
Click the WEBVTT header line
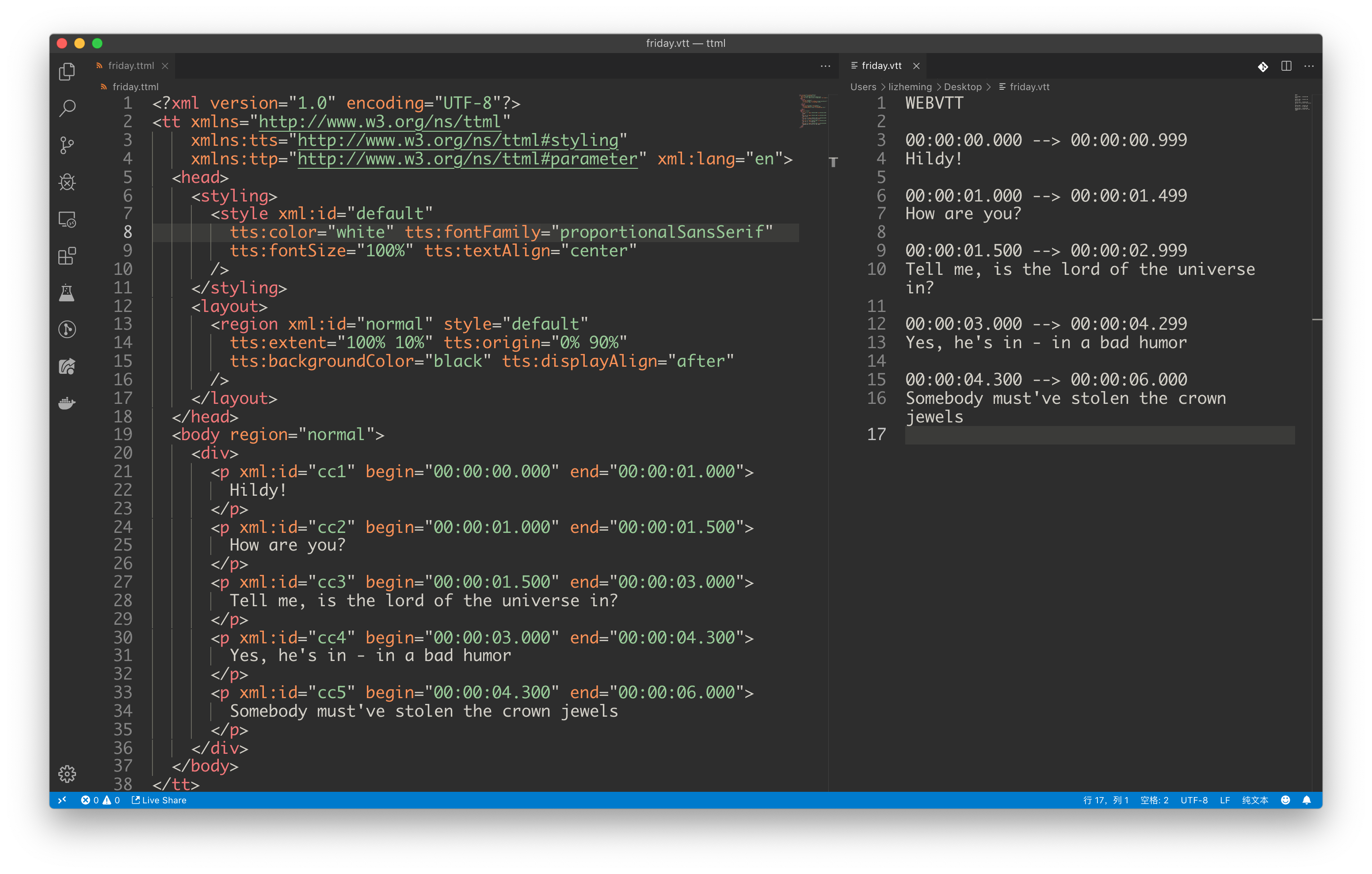[x=934, y=103]
